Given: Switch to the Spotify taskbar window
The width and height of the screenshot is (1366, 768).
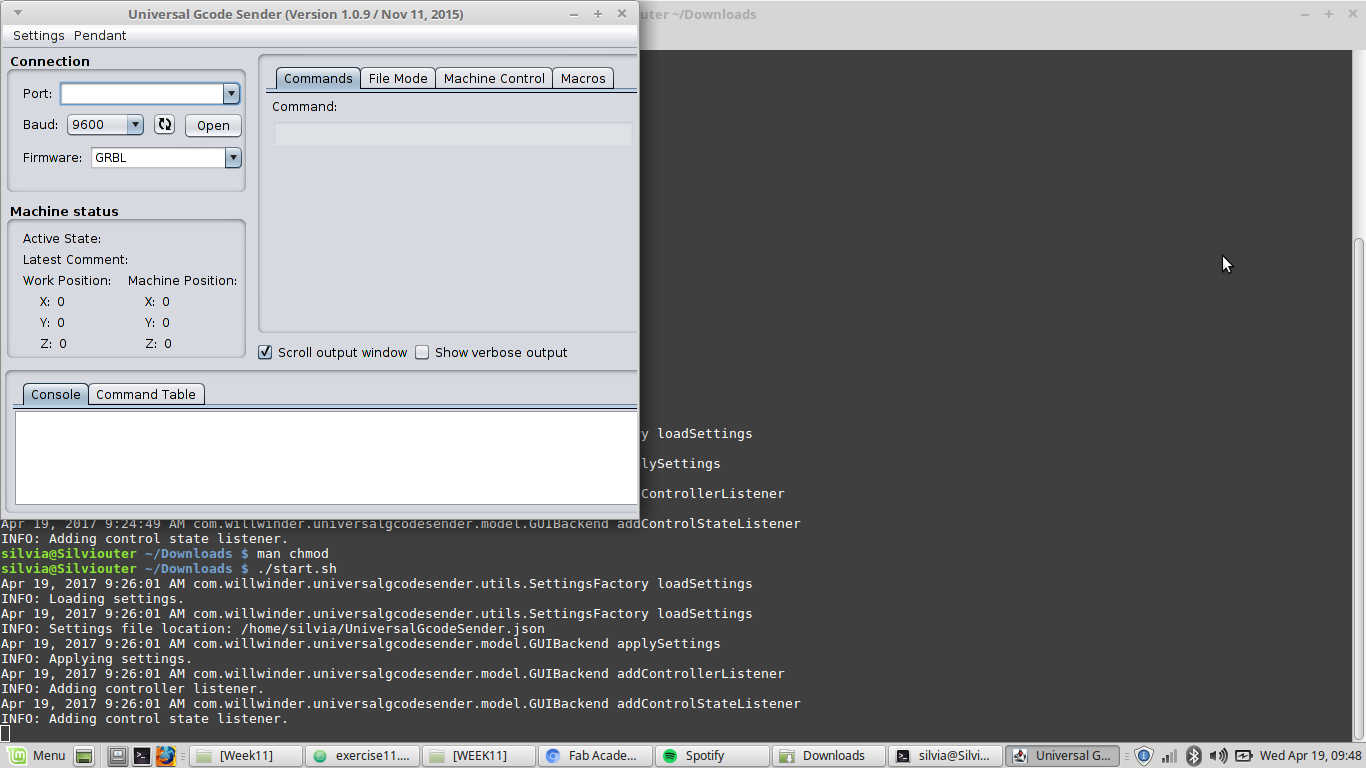Looking at the screenshot, I should [712, 756].
